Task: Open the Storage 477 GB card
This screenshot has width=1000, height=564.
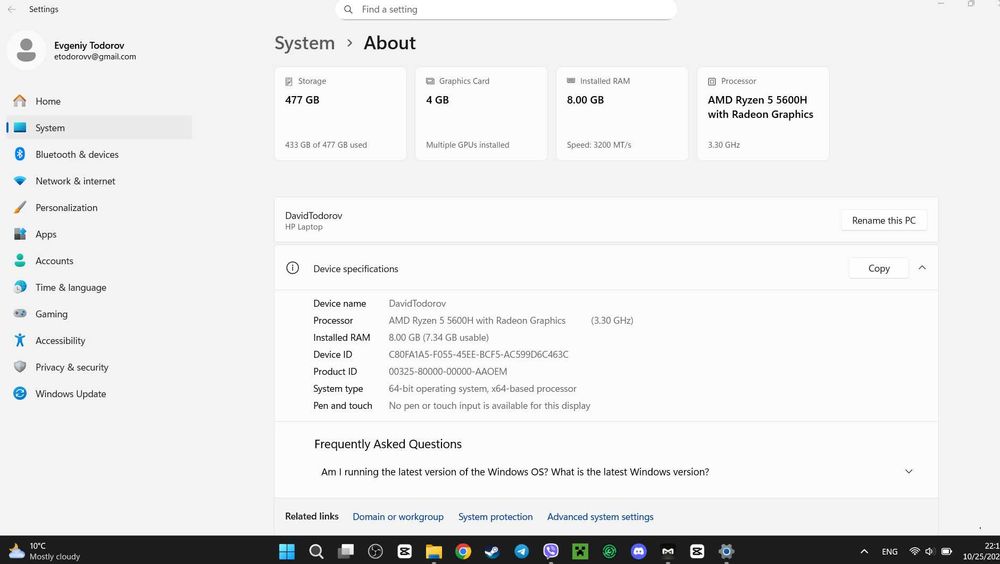Action: click(340, 114)
